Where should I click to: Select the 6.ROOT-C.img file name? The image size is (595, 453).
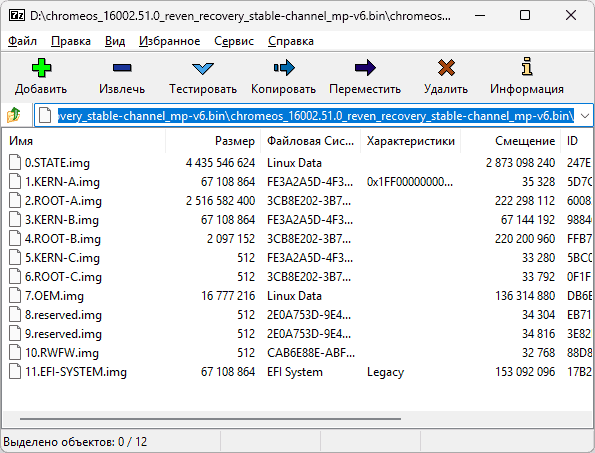pyautogui.click(x=63, y=277)
